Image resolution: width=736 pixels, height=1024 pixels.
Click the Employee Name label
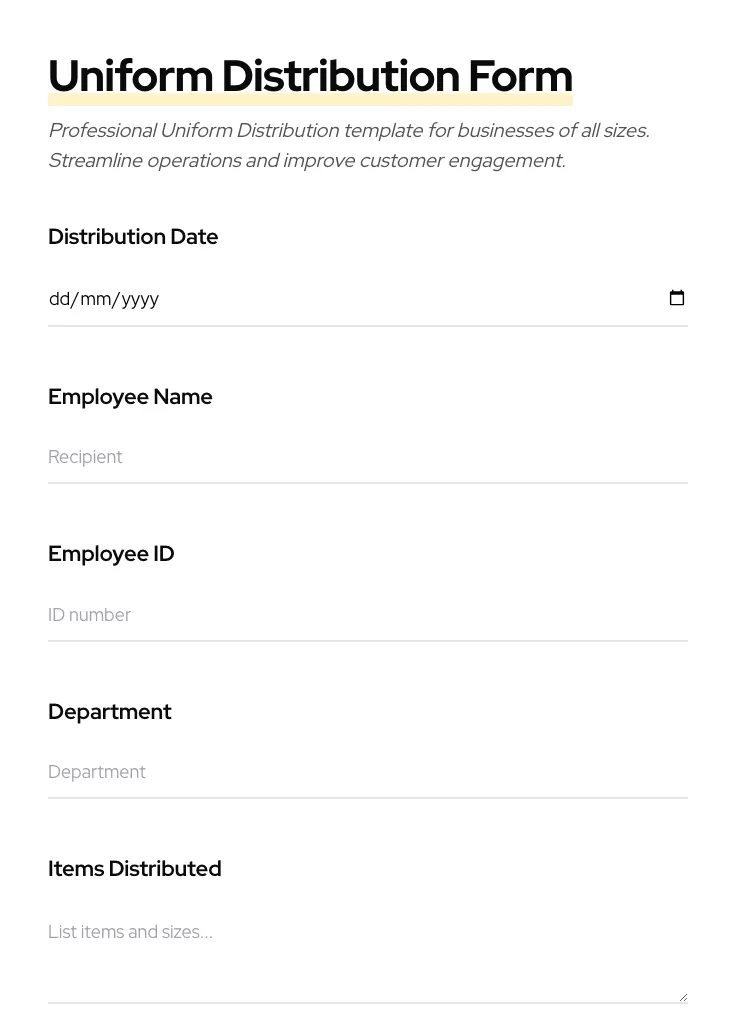point(130,397)
